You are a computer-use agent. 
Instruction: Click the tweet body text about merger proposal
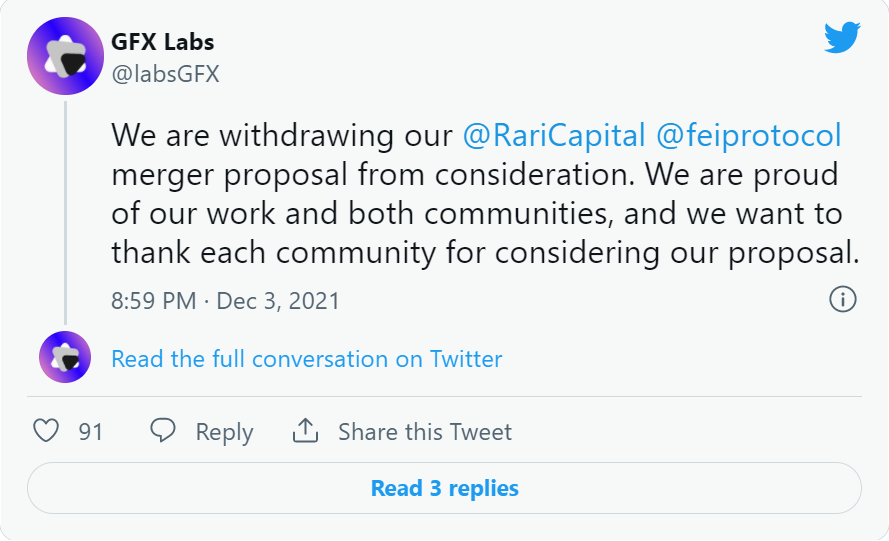pos(485,193)
